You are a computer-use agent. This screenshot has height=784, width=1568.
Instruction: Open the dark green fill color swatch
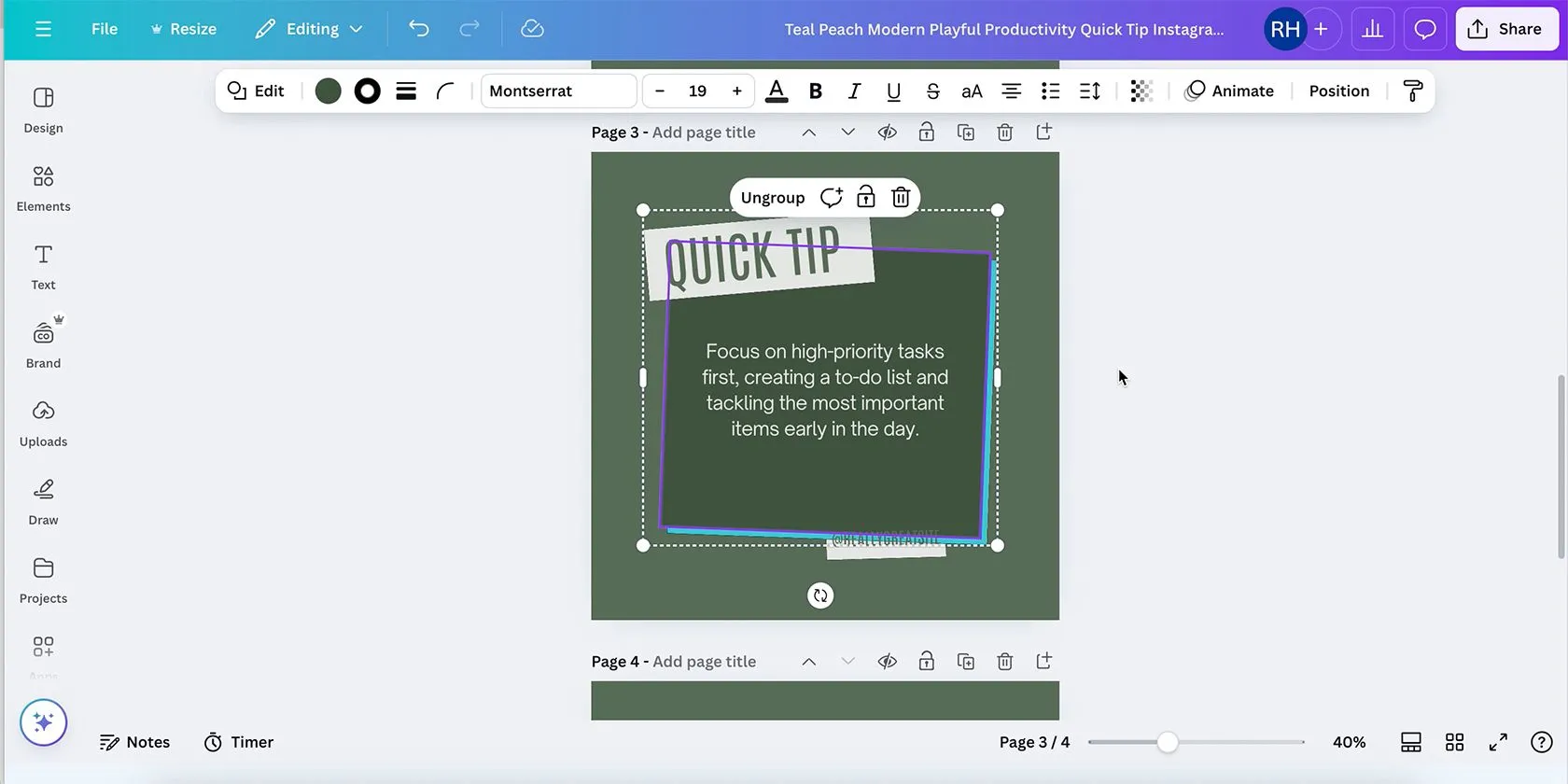(328, 91)
